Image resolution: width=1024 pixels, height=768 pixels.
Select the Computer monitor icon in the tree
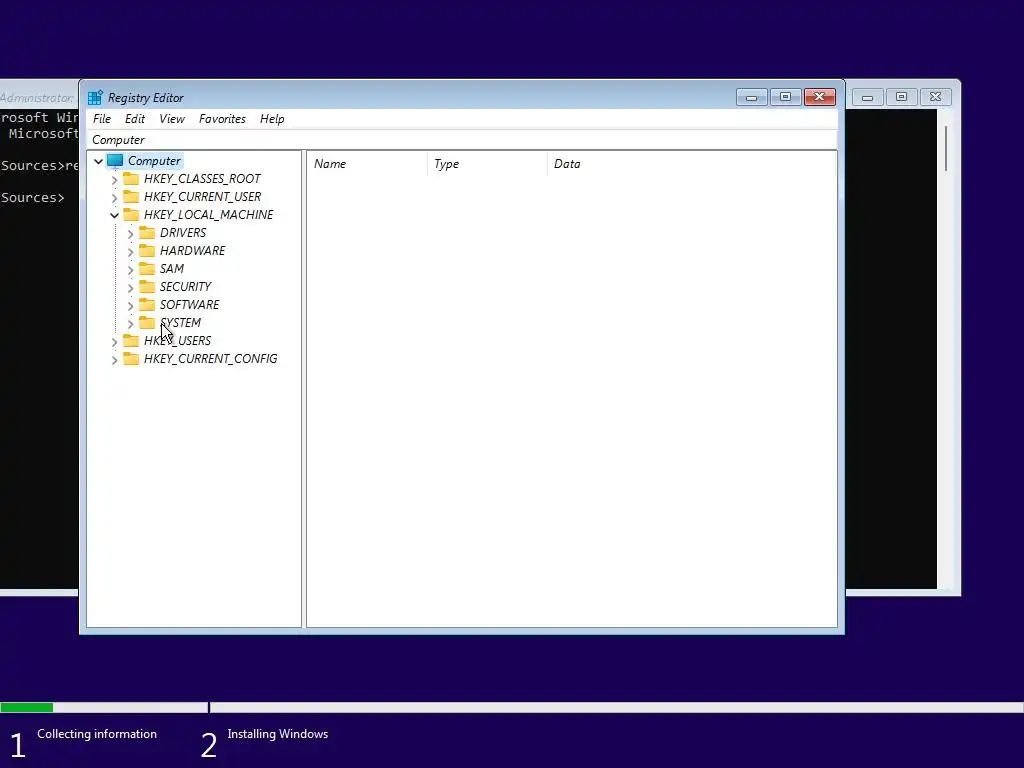pyautogui.click(x=115, y=161)
